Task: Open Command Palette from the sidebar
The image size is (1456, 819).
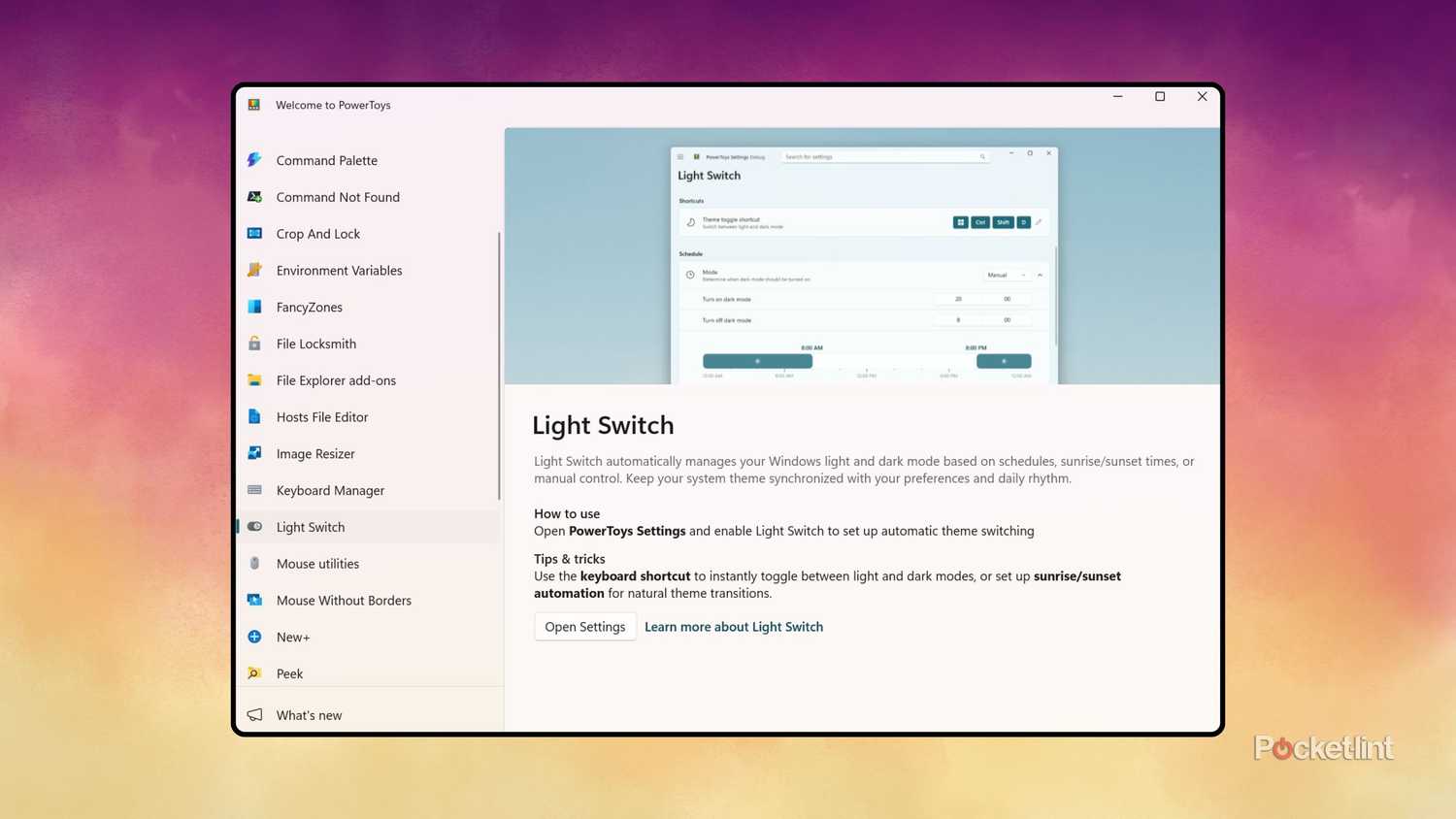Action: coord(326,160)
